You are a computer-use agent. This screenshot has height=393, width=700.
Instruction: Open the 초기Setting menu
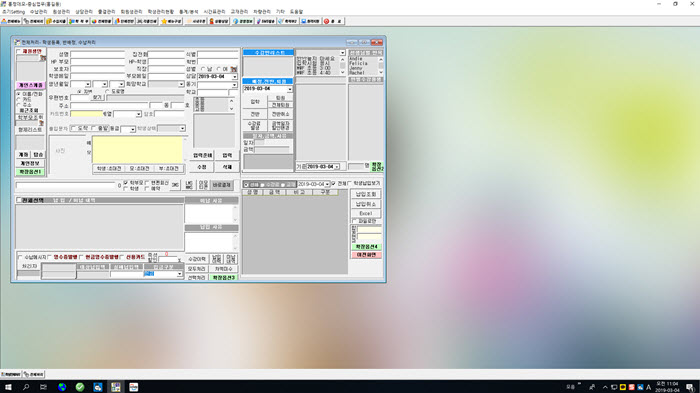[x=13, y=12]
